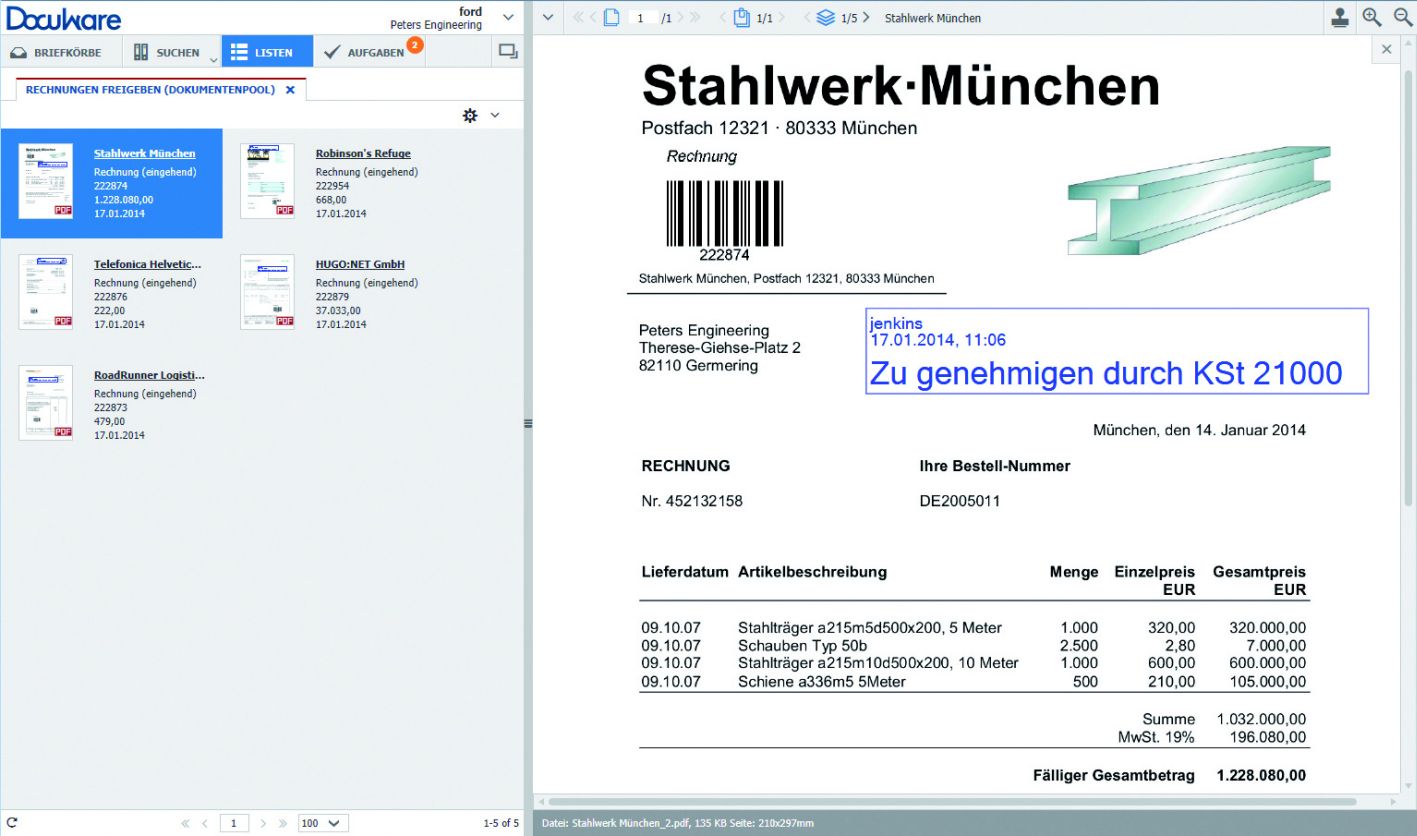1417x836 pixels.
Task: Jump to last page in viewer
Action: pos(695,17)
